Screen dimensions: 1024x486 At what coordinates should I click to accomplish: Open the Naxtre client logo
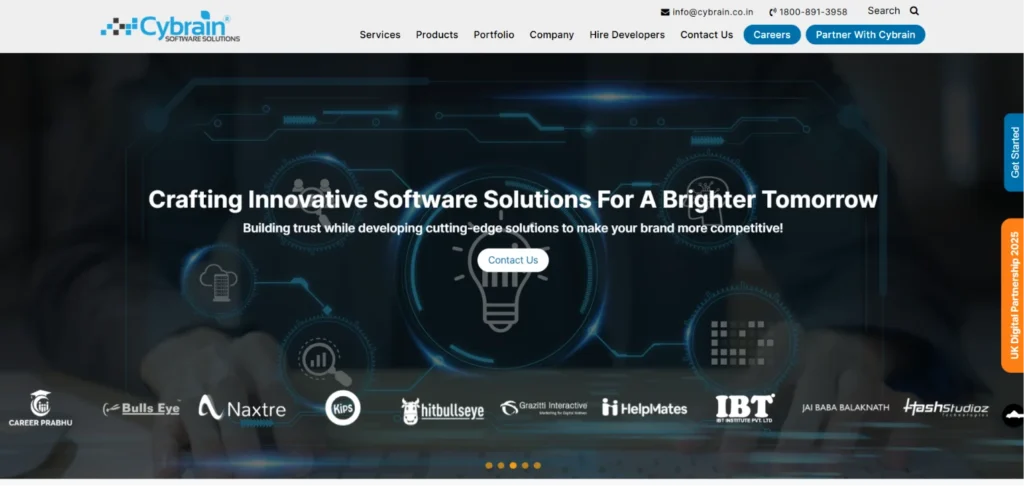click(242, 408)
